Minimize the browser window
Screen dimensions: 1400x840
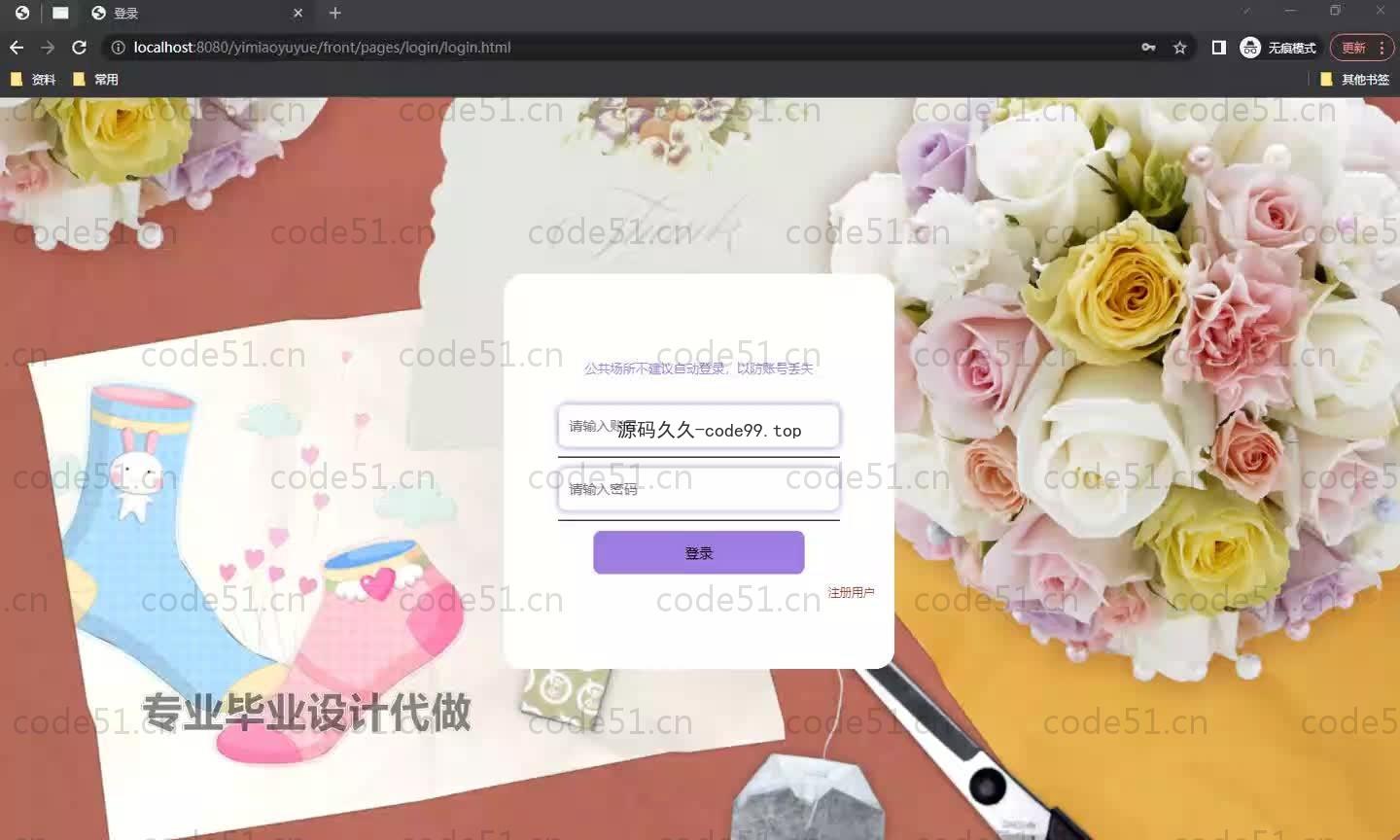(1290, 11)
